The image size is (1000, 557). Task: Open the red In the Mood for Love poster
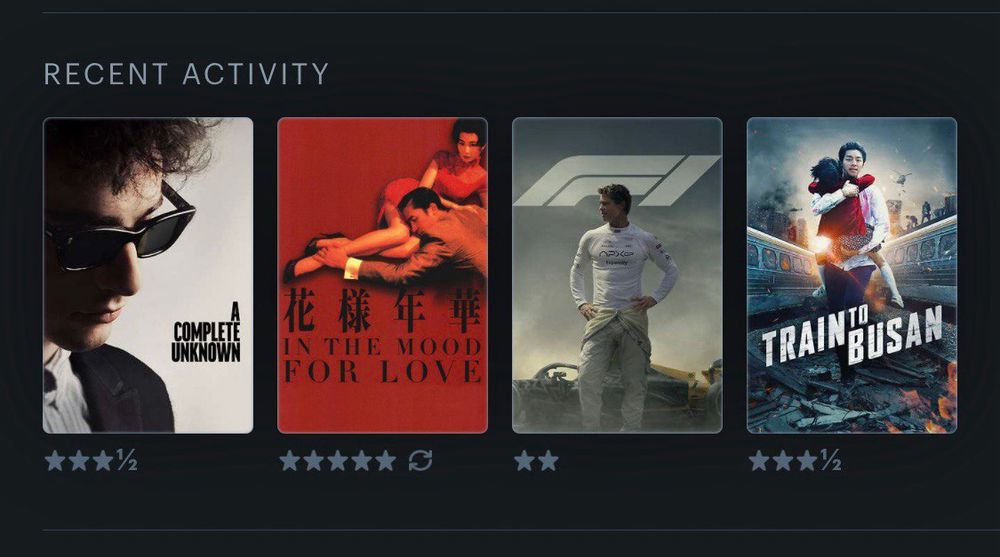383,276
